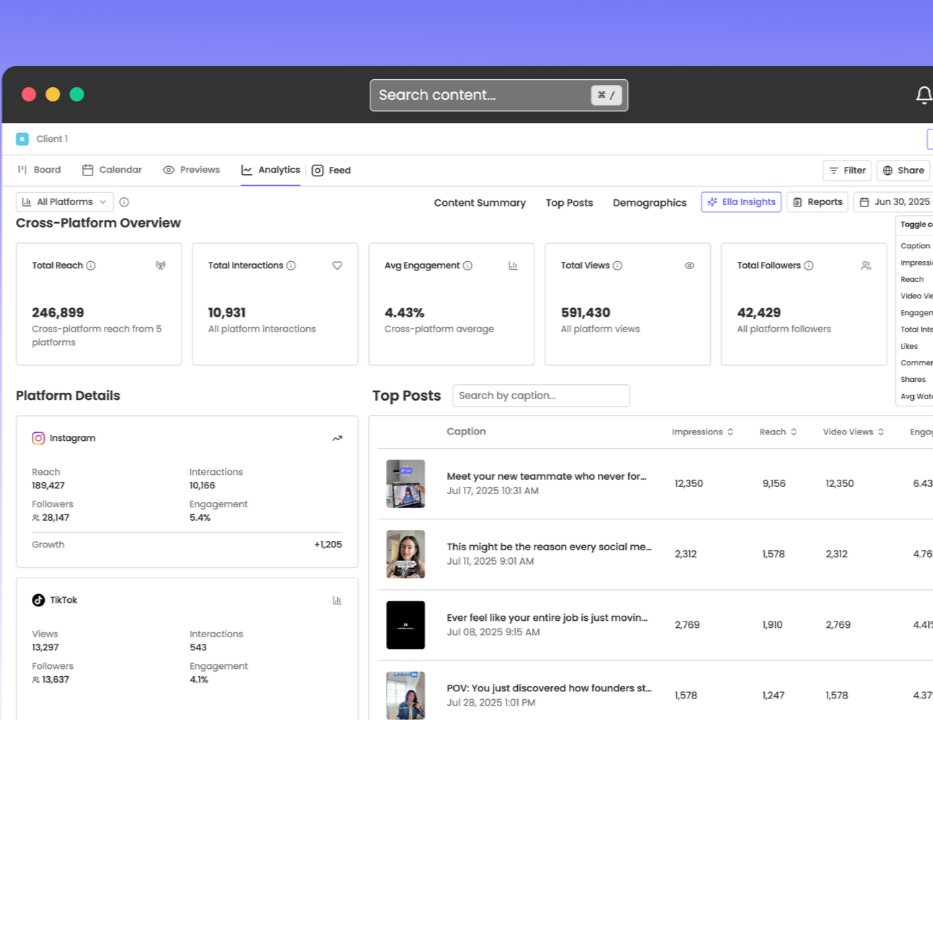
Task: Toggle the Reach column option
Action: point(912,279)
